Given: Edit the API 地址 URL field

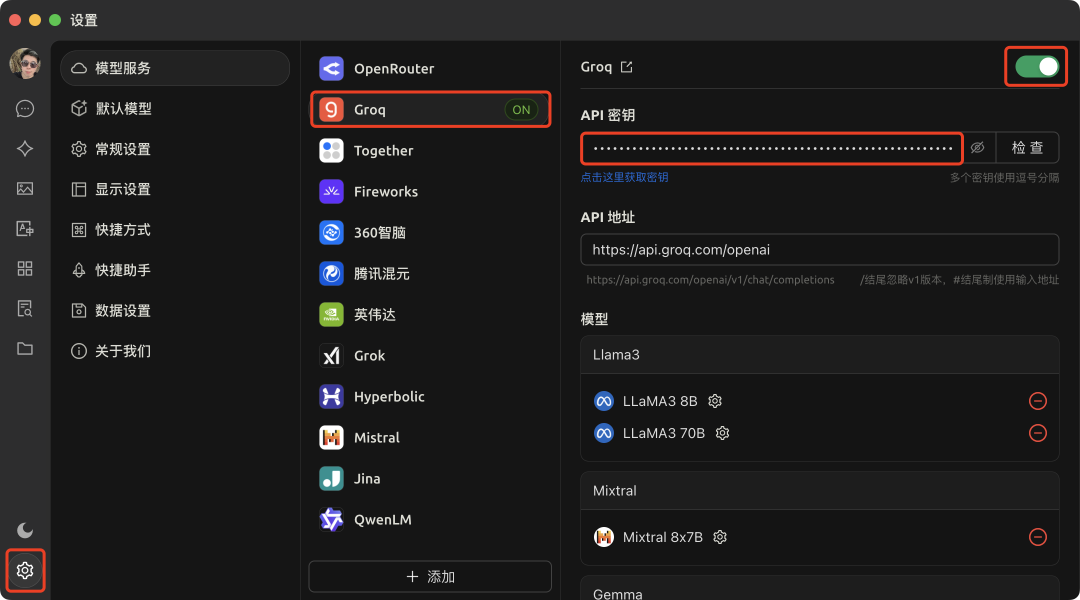Looking at the screenshot, I should click(820, 249).
